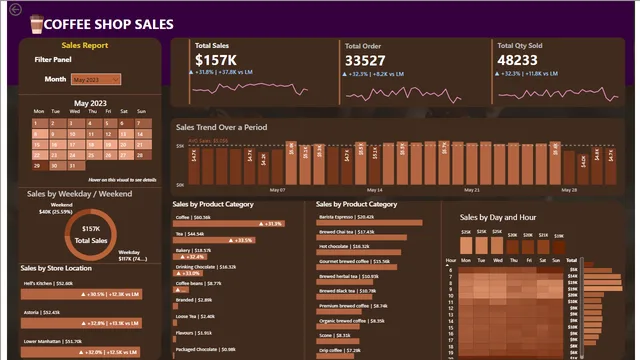This screenshot has width=640, height=360.
Task: Select the Bakery category bar
Action: pyautogui.click(x=190, y=257)
